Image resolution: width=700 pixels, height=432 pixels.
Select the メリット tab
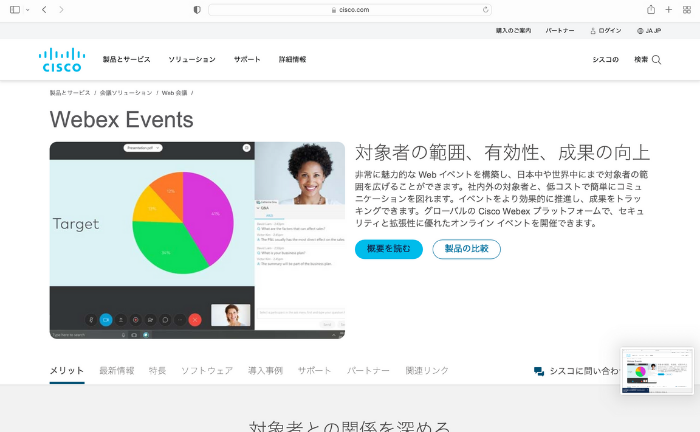(67, 371)
